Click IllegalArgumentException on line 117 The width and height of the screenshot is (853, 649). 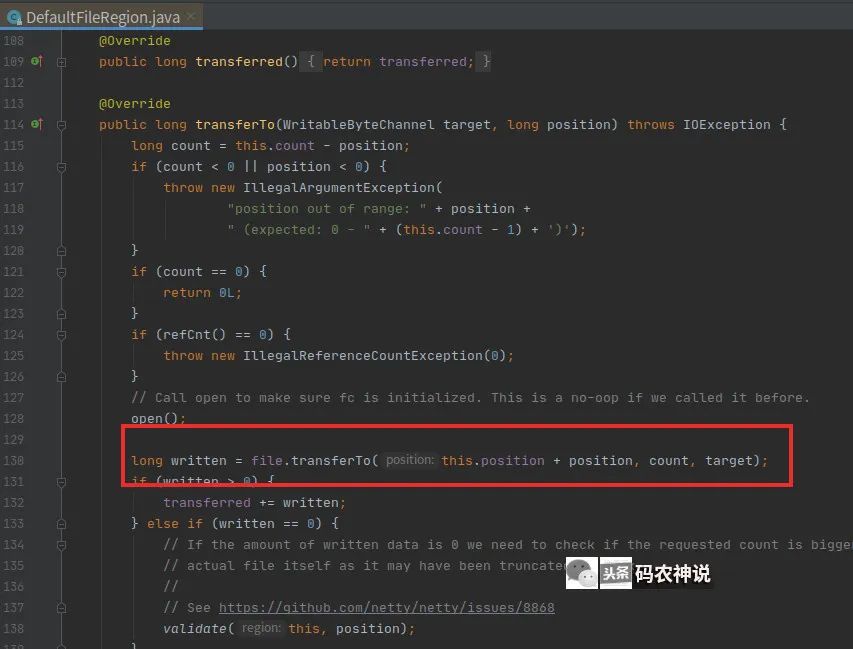point(339,188)
